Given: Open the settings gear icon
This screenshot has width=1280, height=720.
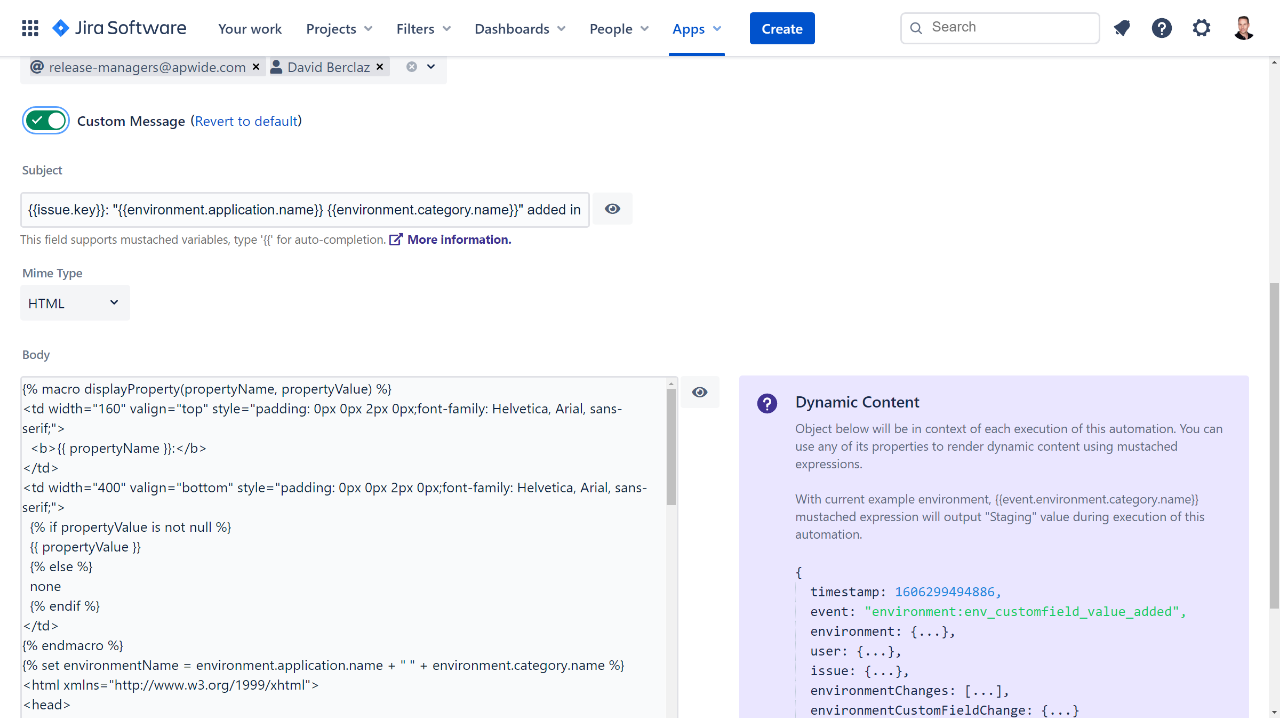Looking at the screenshot, I should pyautogui.click(x=1201, y=28).
